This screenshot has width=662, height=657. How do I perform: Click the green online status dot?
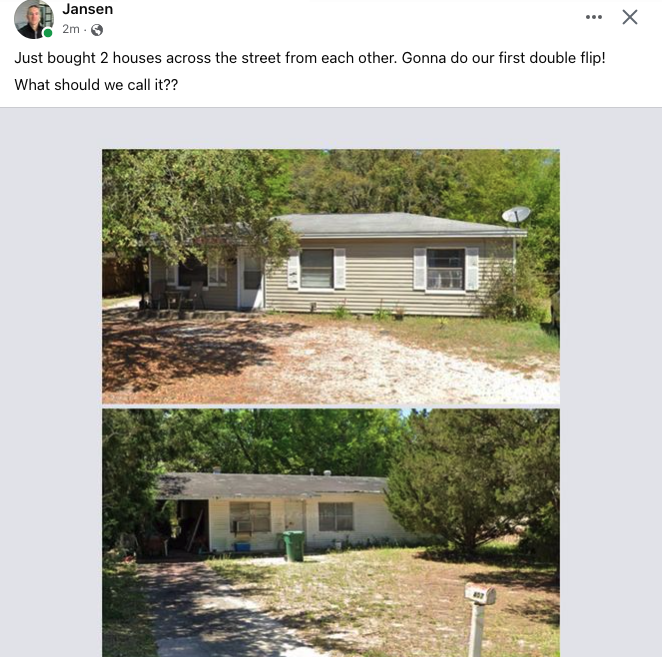click(x=48, y=33)
